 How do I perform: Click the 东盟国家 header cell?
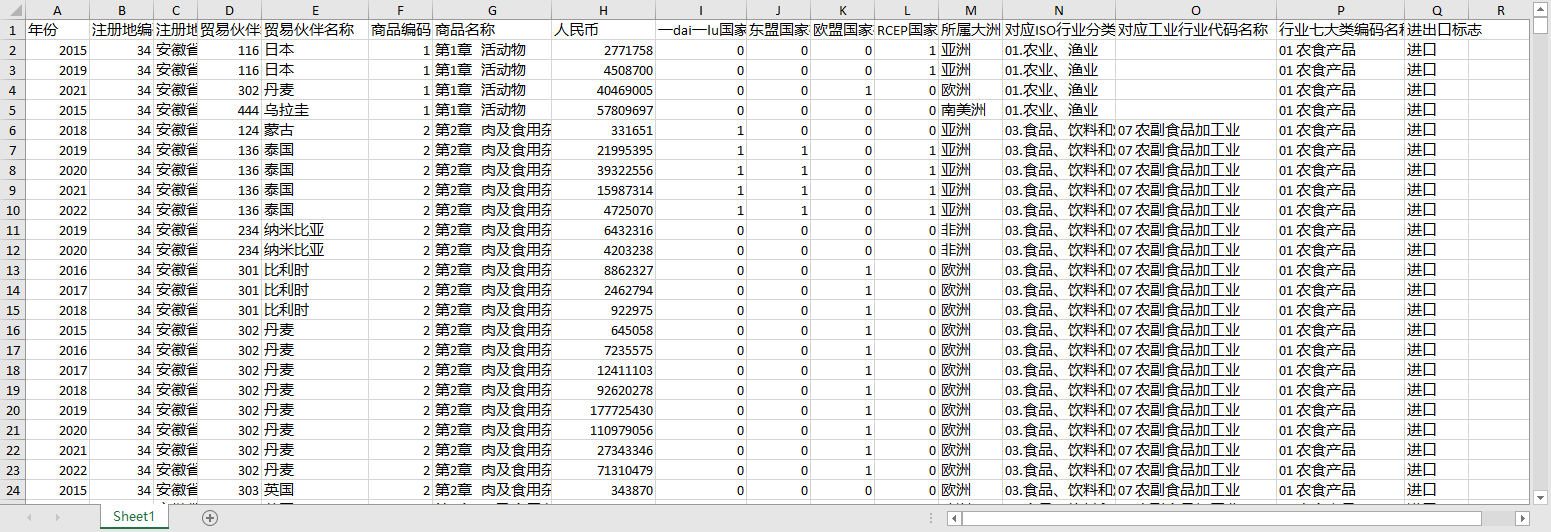(x=778, y=30)
